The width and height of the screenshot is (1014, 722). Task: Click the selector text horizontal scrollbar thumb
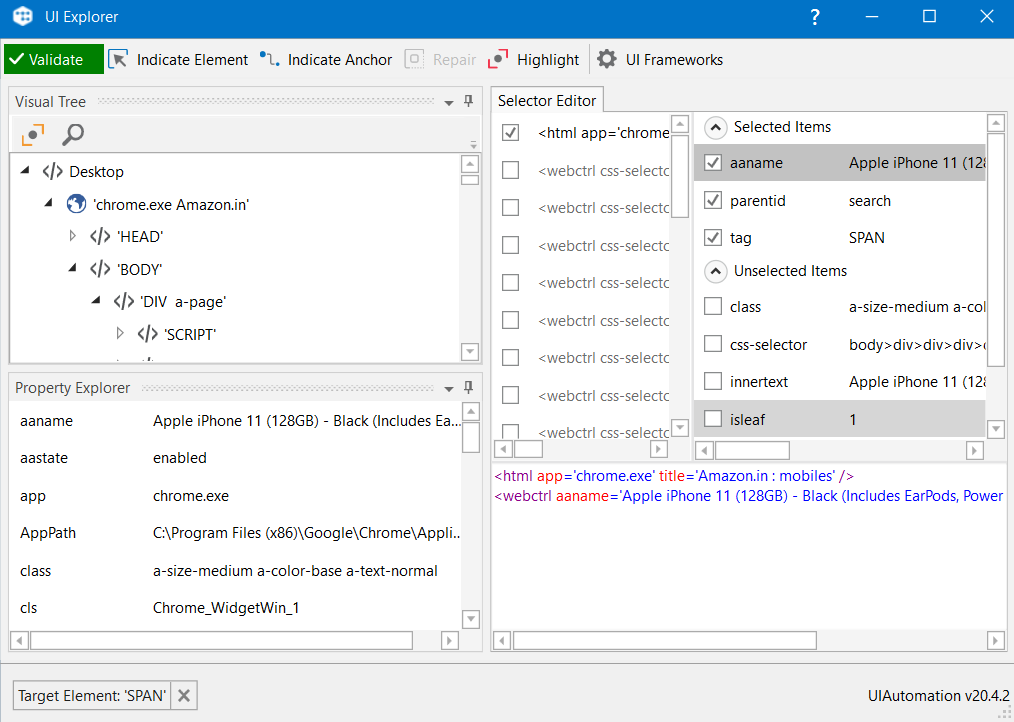coord(665,640)
